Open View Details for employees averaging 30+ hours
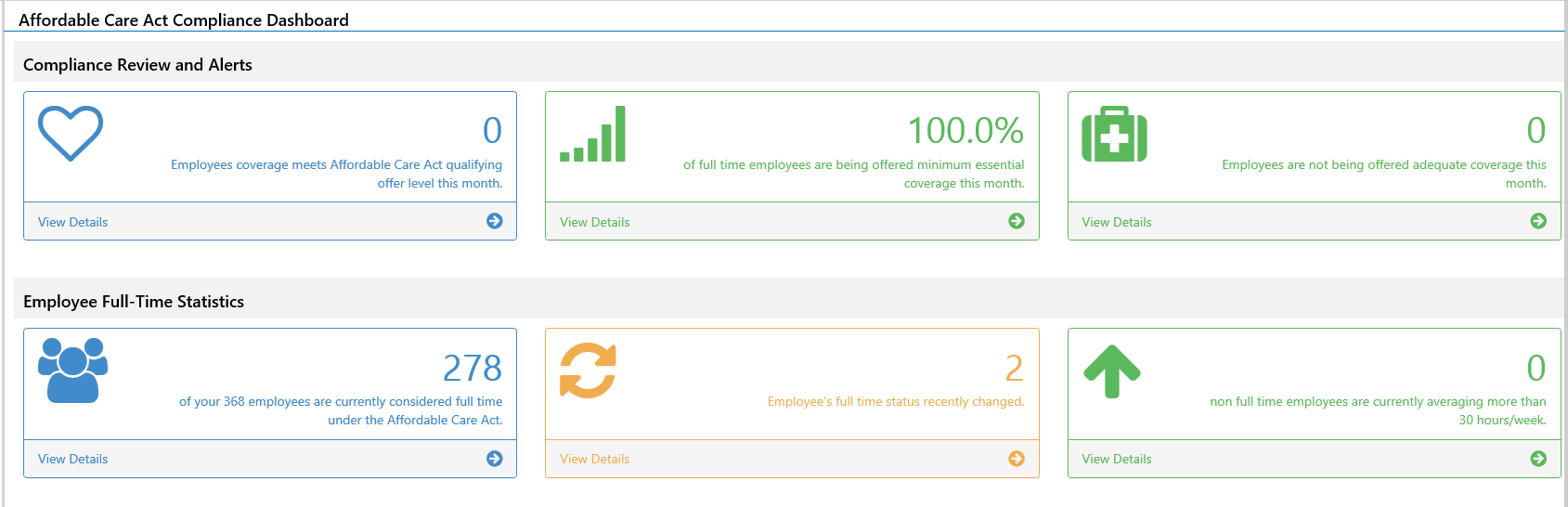The height and width of the screenshot is (507, 1568). 1116,459
